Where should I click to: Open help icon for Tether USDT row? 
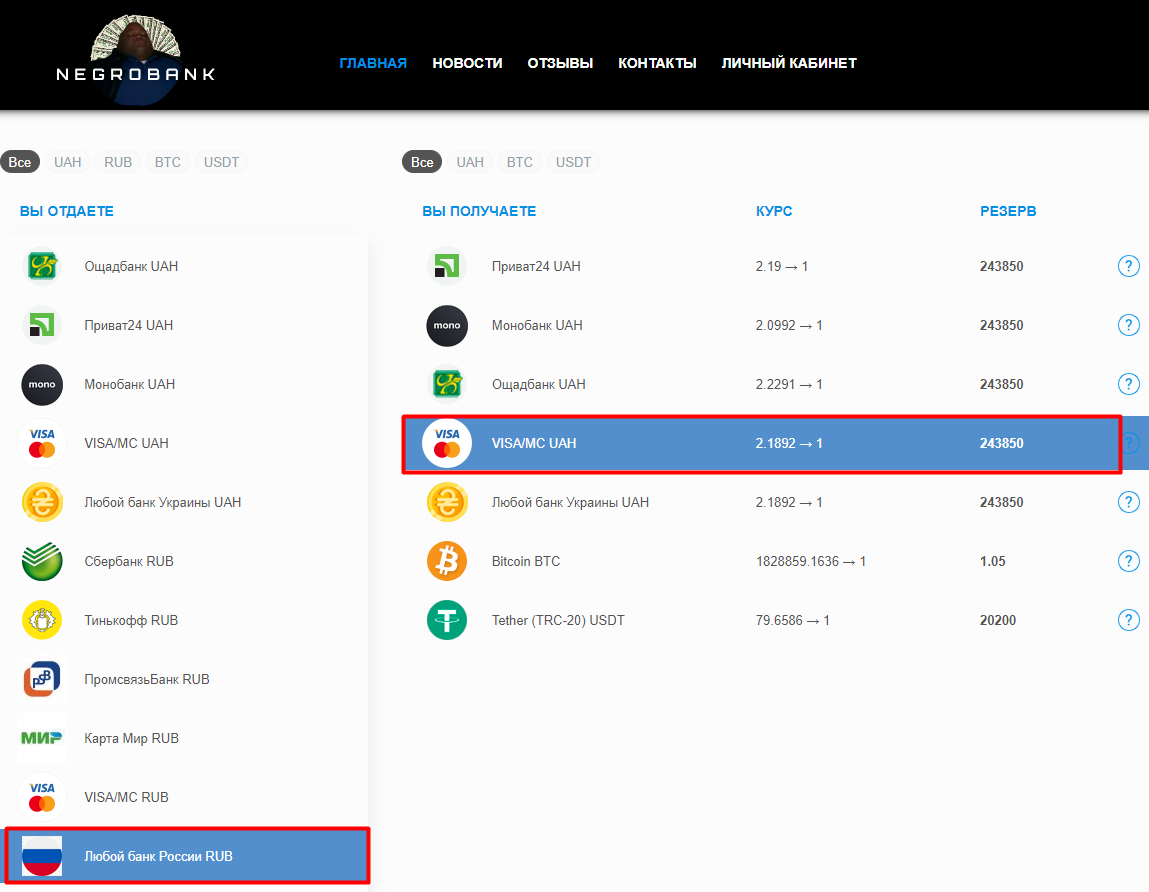tap(1128, 620)
